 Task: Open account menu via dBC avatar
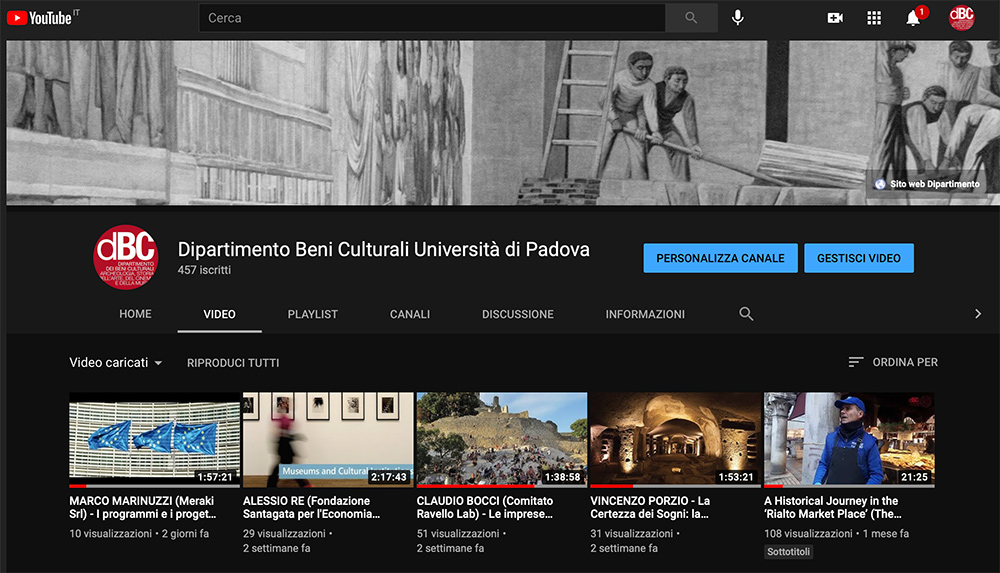point(961,18)
